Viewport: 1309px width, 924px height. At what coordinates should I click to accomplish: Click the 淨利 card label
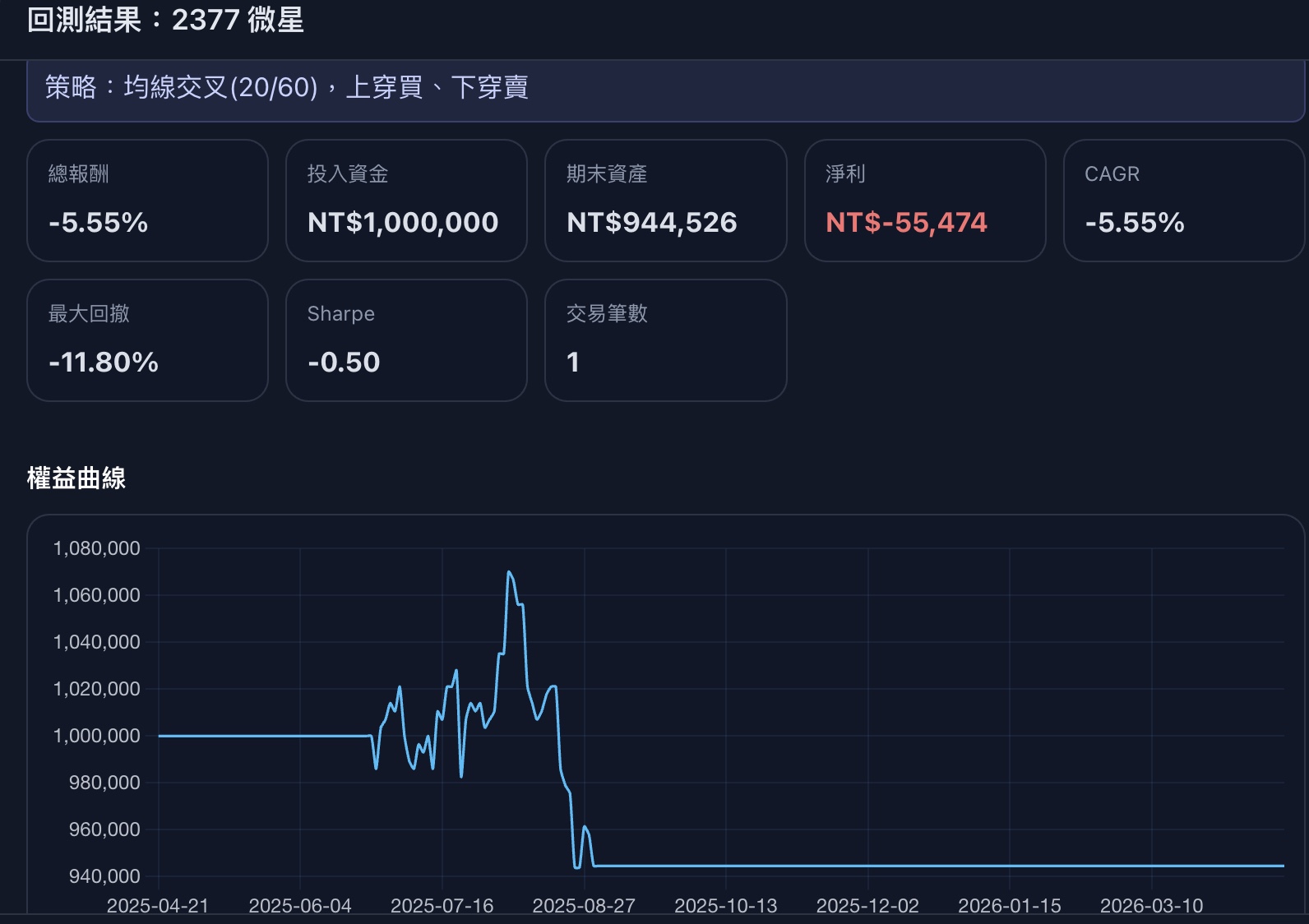(x=846, y=173)
